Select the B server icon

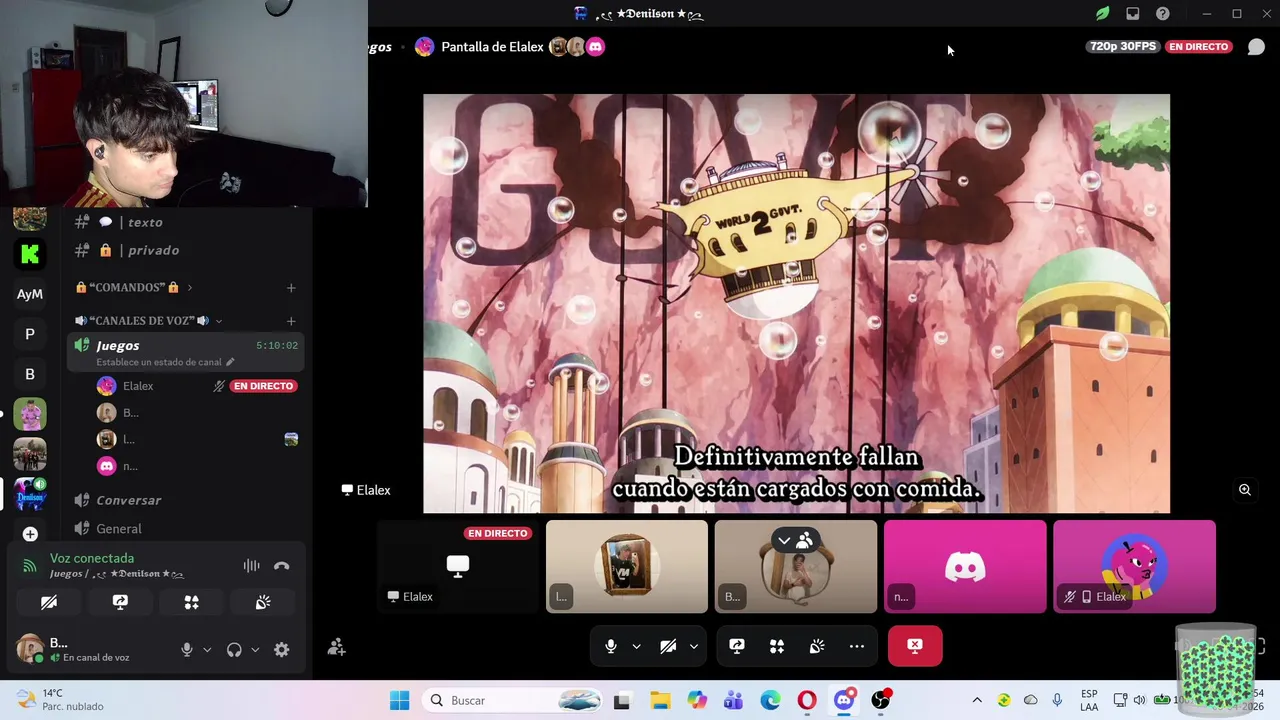[x=30, y=374]
